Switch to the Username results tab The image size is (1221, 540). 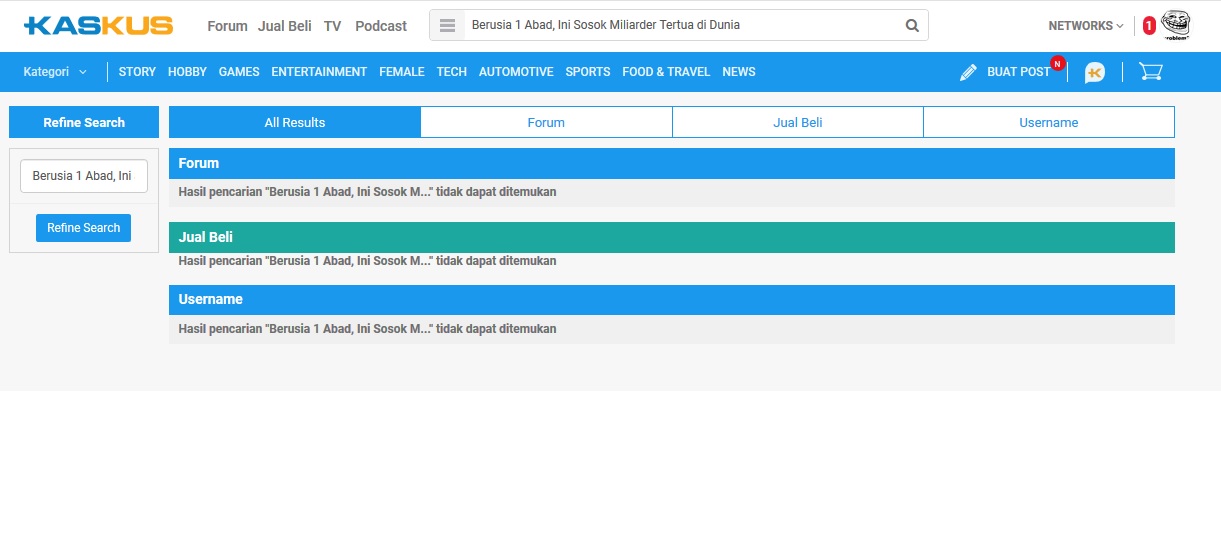tap(1049, 122)
